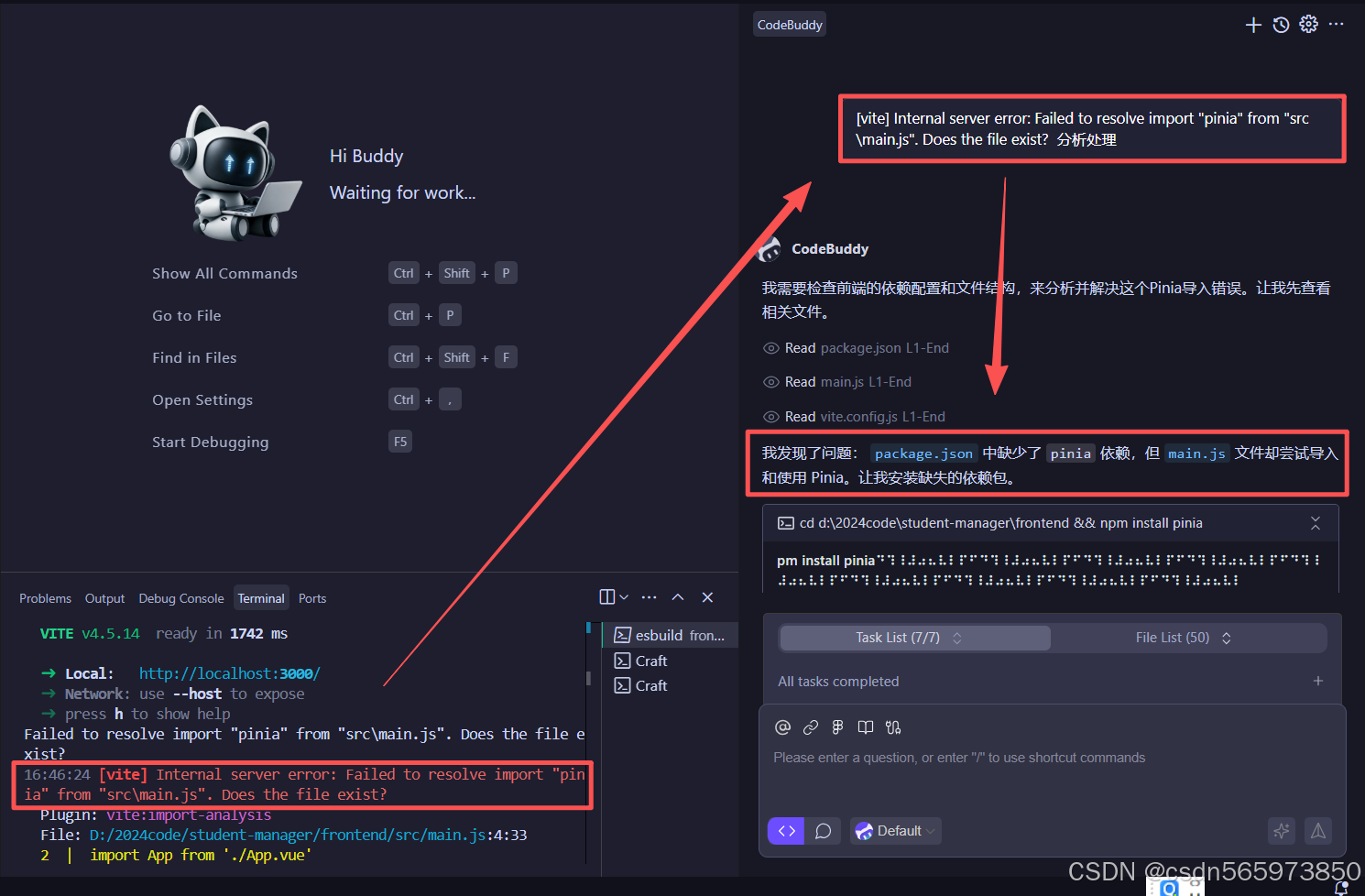
Task: Select the esbuild terminal instance
Action: (x=671, y=635)
